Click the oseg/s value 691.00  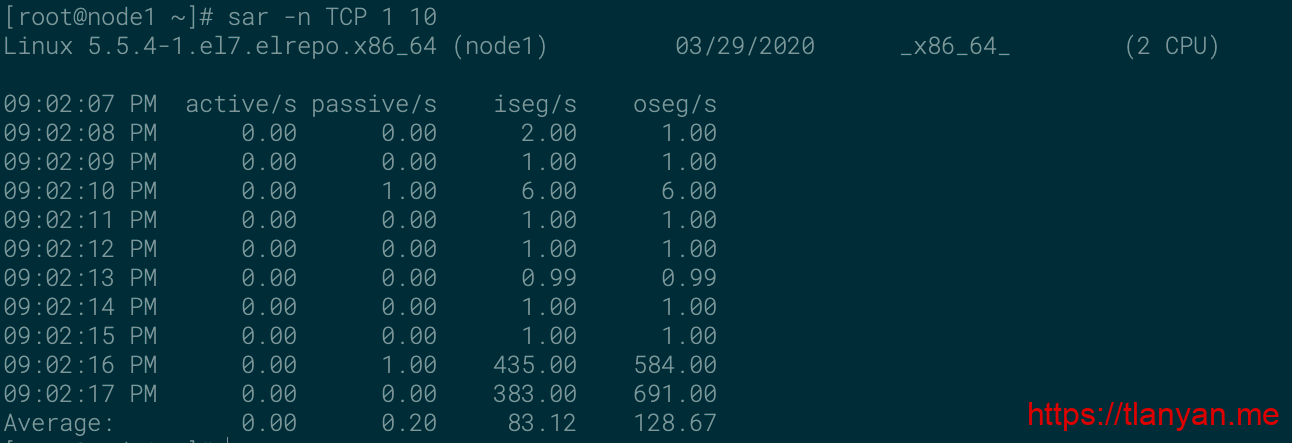coord(675,394)
